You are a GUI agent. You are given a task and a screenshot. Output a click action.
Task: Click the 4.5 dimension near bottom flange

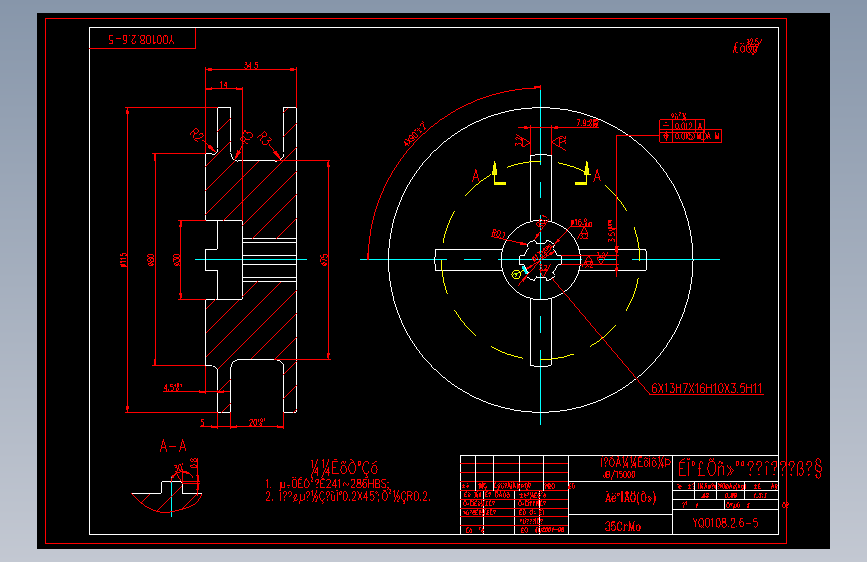(x=173, y=387)
